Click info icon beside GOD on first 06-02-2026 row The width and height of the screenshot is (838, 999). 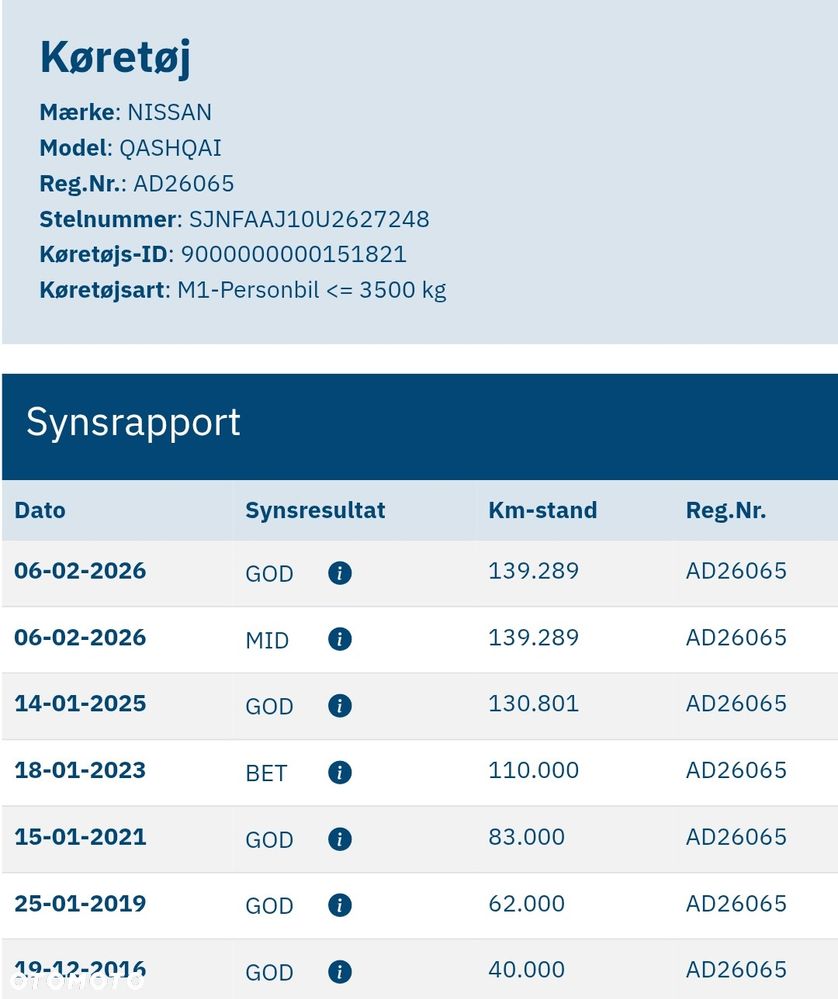tap(340, 573)
